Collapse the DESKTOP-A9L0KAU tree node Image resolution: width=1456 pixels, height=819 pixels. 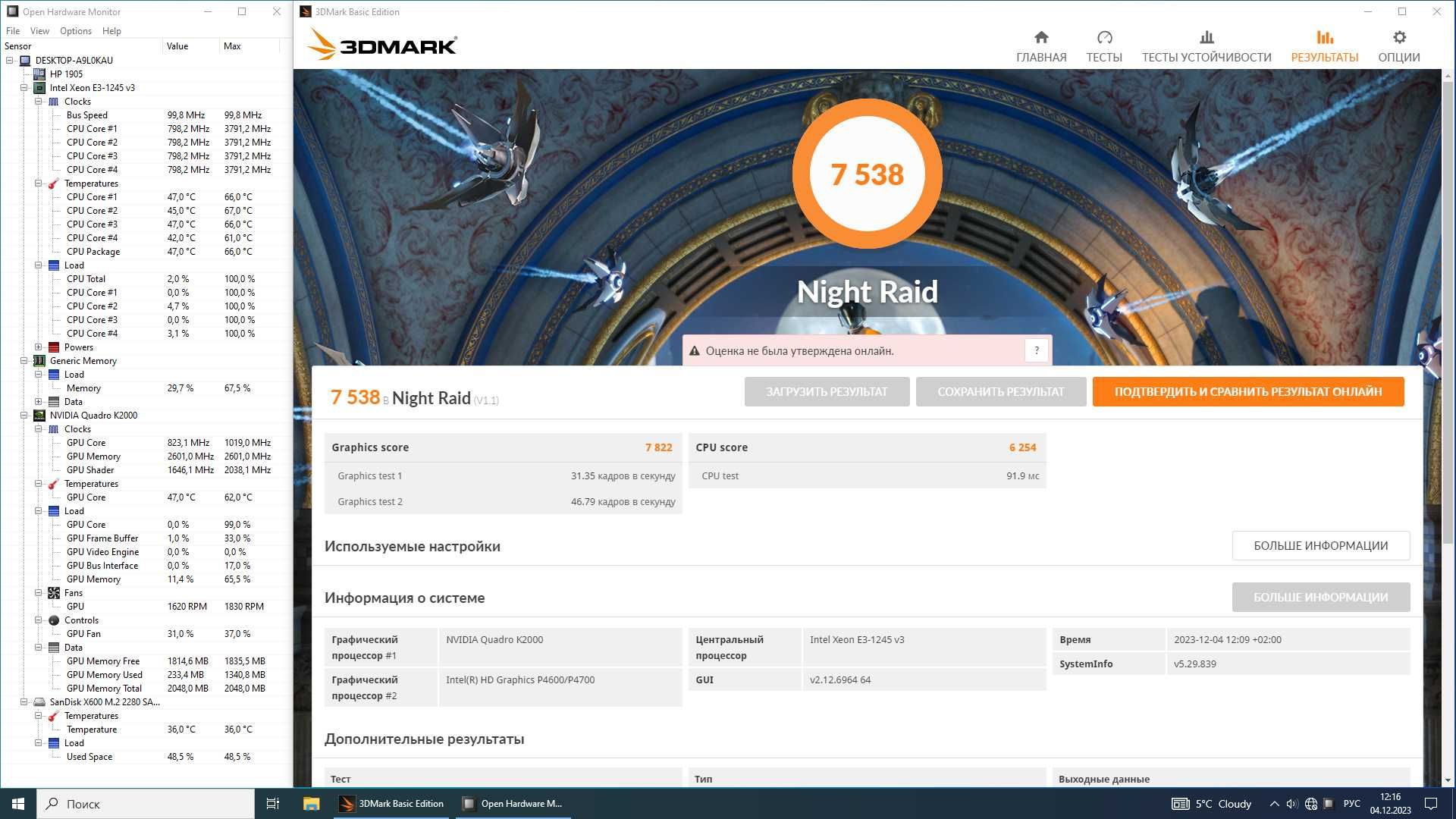[10, 61]
